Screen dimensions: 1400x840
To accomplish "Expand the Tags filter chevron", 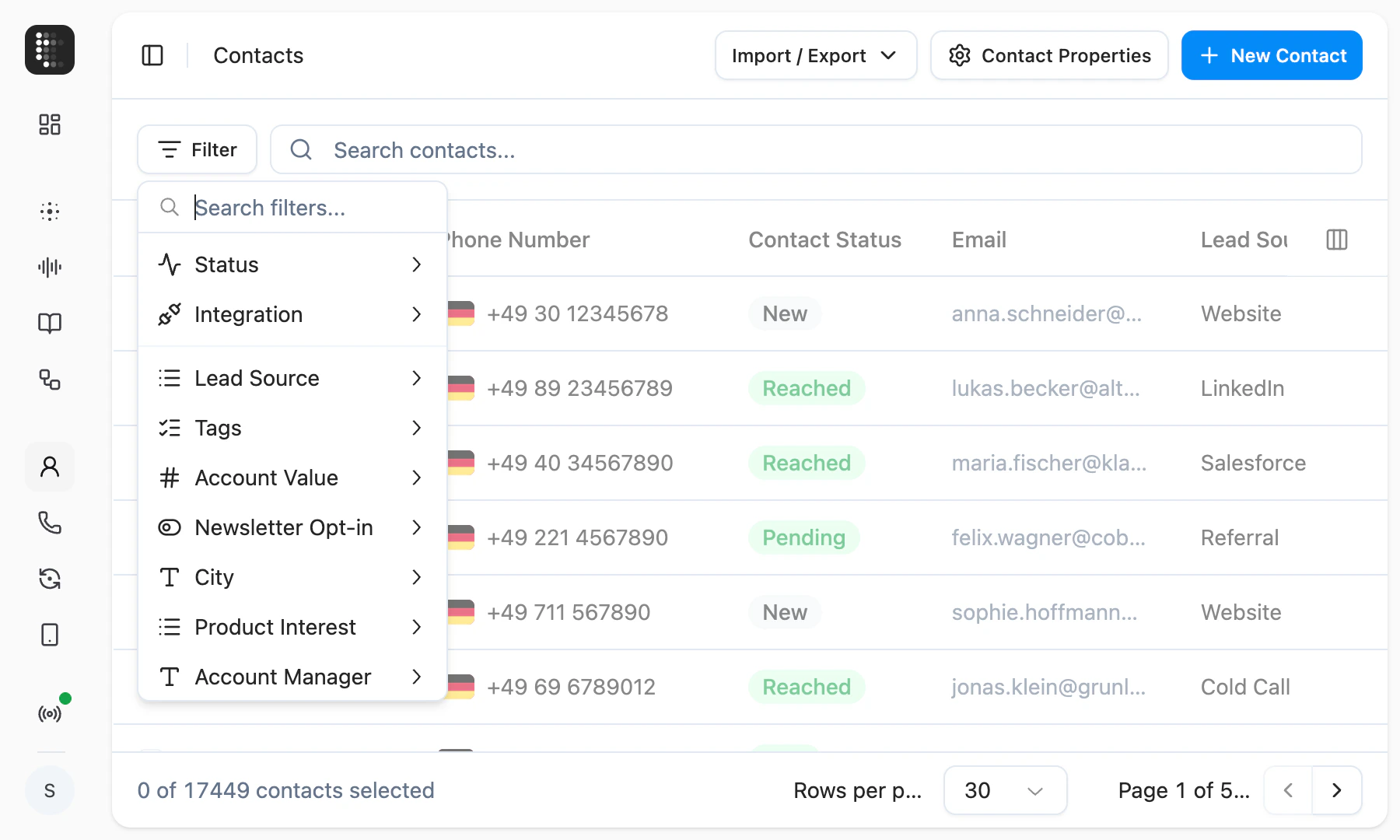I will [417, 428].
